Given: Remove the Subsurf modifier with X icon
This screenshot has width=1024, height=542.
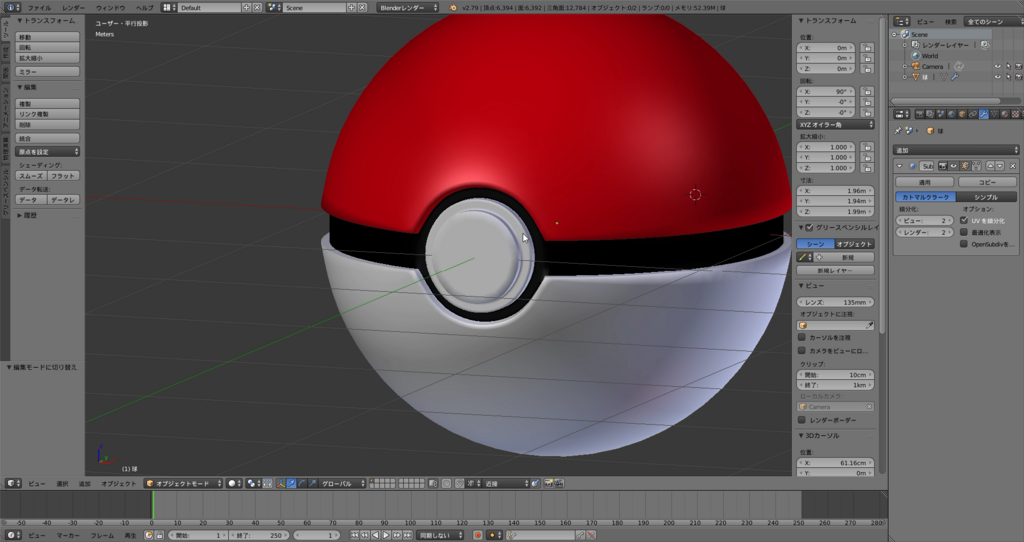Looking at the screenshot, I should pyautogui.click(x=1013, y=166).
